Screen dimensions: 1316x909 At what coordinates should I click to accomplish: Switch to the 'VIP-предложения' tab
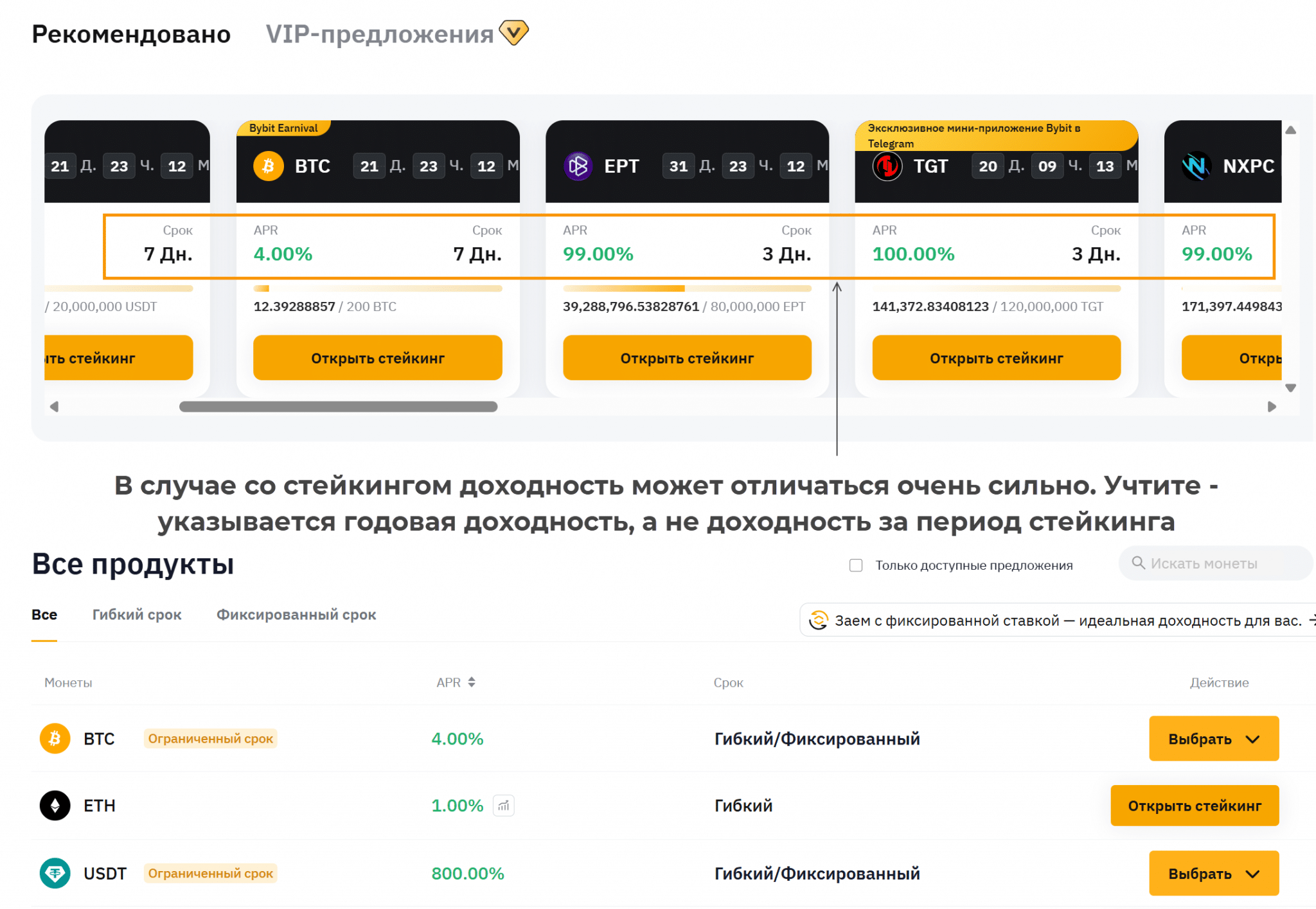point(380,34)
